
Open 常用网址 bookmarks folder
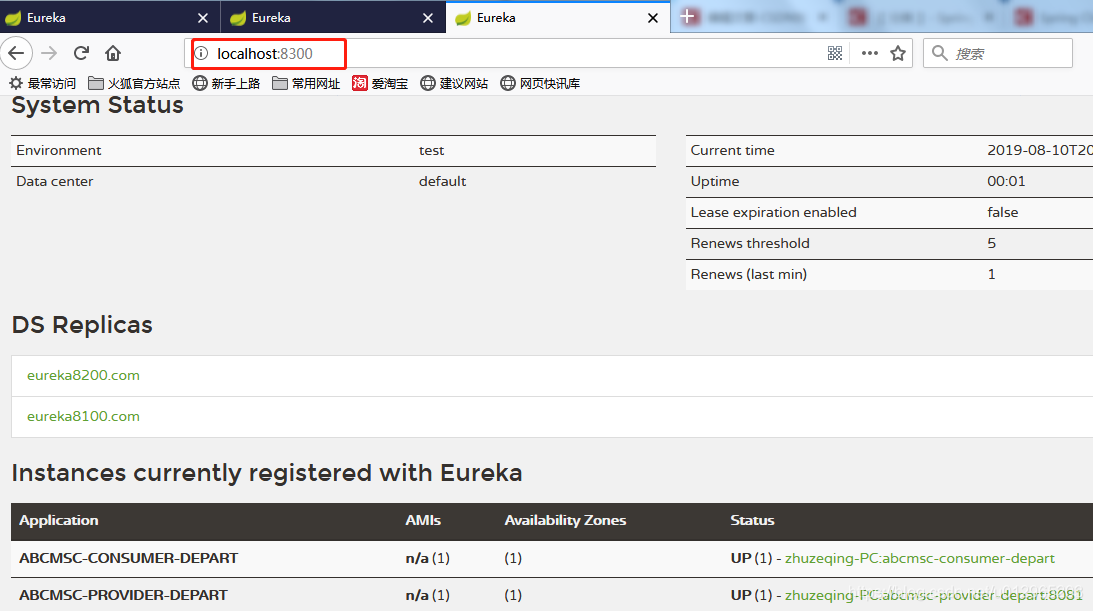(x=306, y=84)
